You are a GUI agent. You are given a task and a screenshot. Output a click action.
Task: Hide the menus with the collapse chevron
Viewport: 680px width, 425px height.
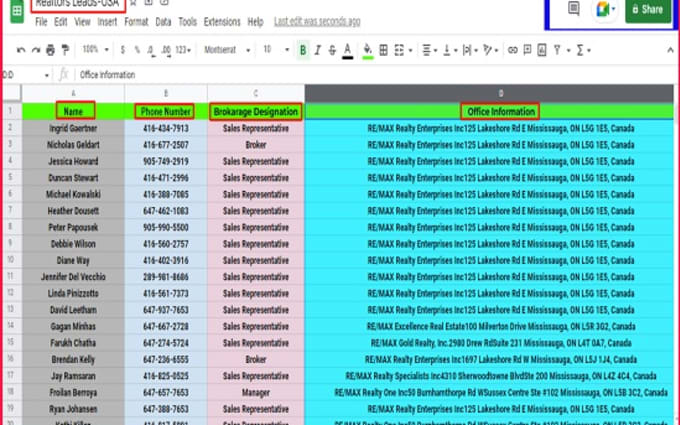[x=670, y=50]
